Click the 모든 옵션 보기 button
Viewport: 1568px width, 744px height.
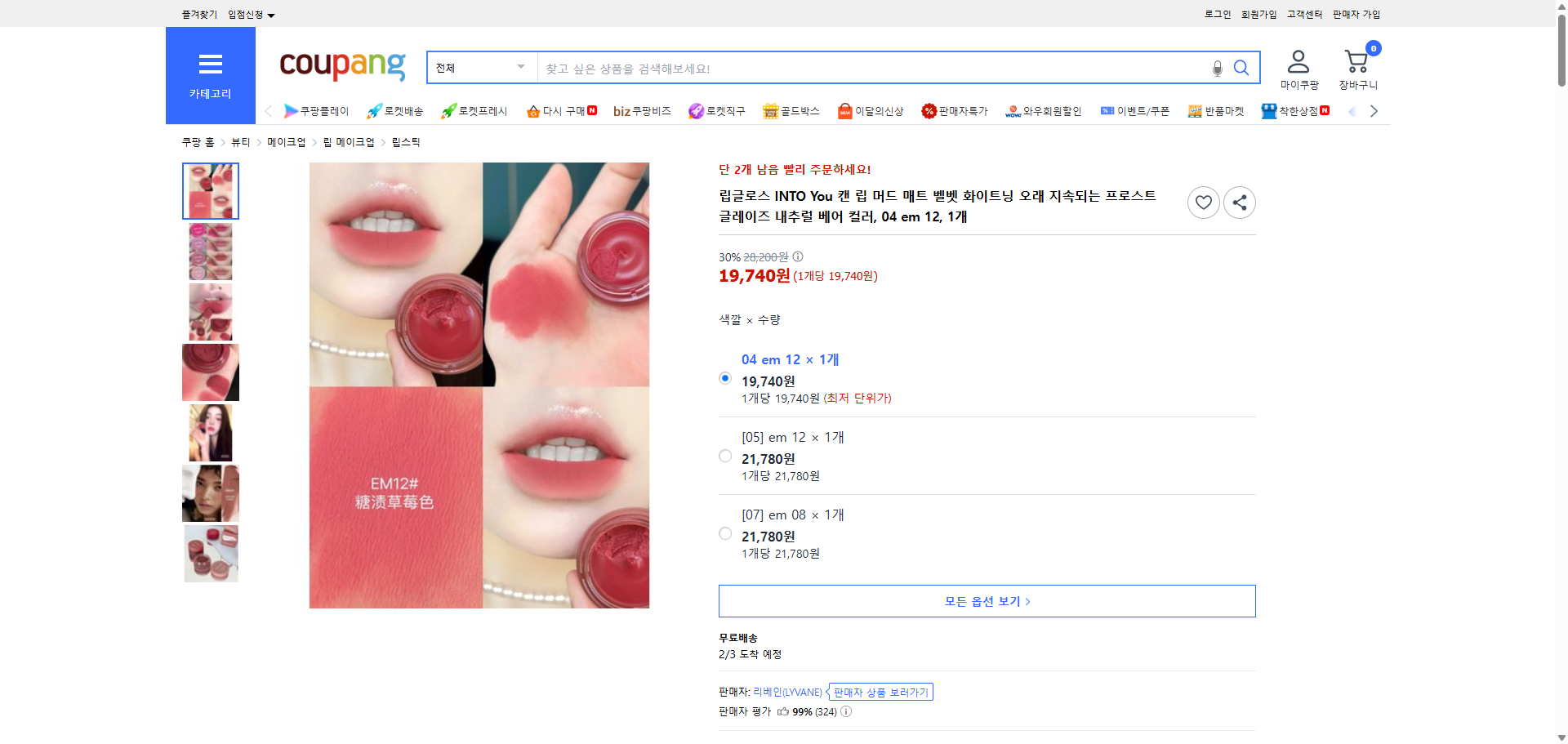coord(986,601)
